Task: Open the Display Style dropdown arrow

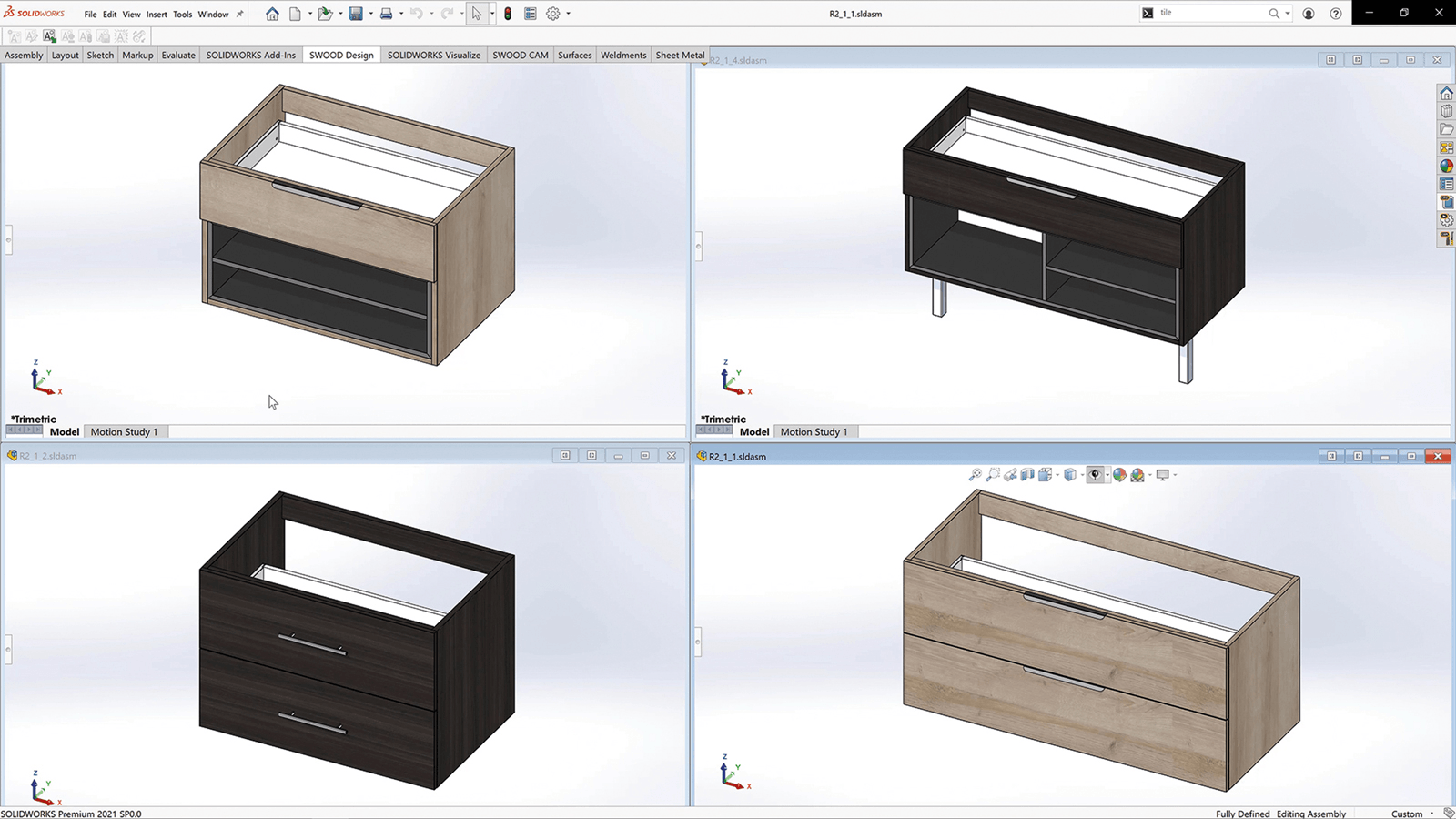Action: point(1082,474)
